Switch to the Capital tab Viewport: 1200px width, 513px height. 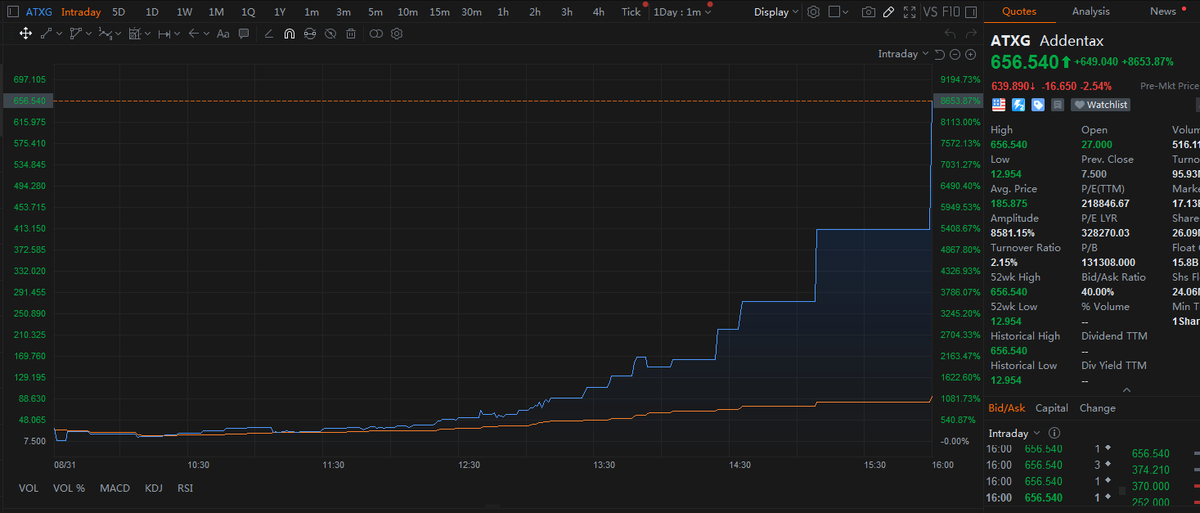pyautogui.click(x=1051, y=408)
